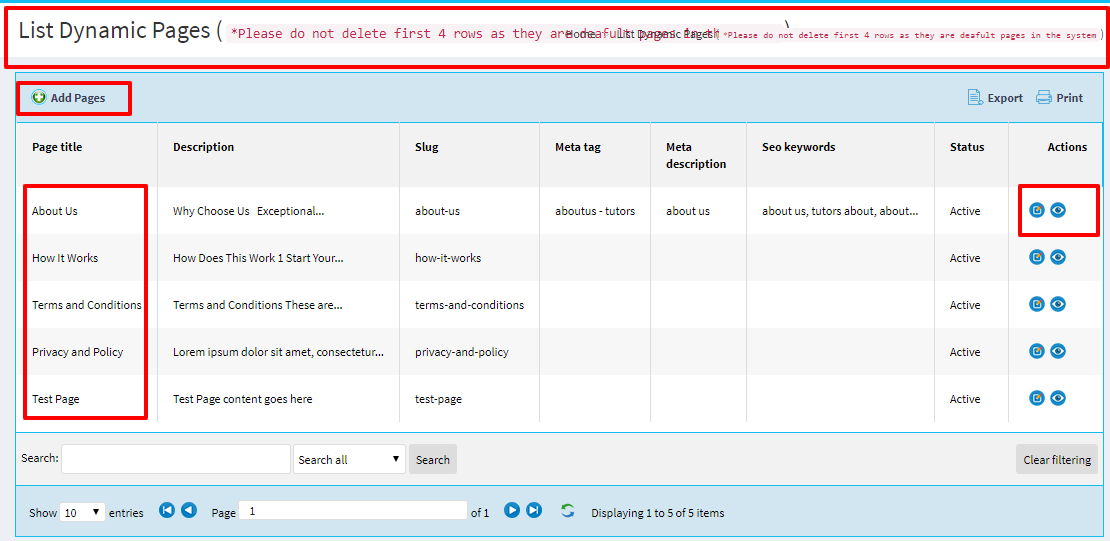Print the pages table
1110x541 pixels.
point(1060,98)
